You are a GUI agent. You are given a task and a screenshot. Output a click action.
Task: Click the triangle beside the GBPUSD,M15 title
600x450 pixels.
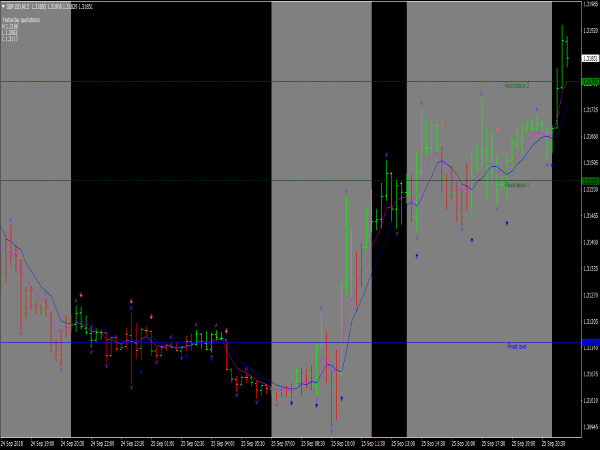(x=3, y=6)
